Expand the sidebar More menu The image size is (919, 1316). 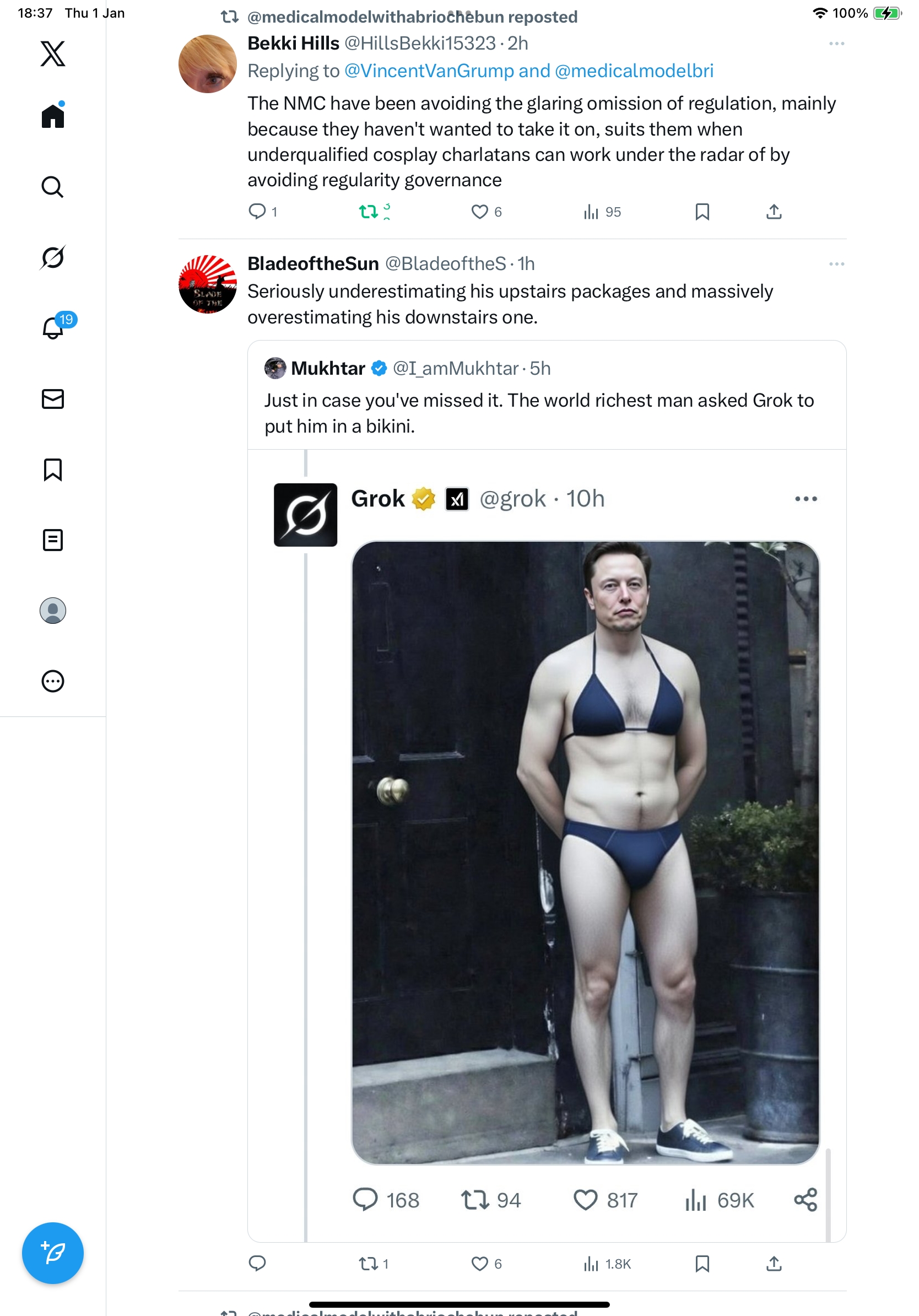click(x=53, y=681)
